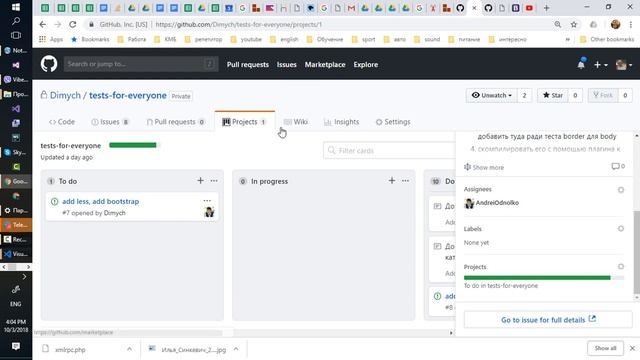Expand hidden bookmarks chevron
640x360 pixels.
(x=567, y=39)
